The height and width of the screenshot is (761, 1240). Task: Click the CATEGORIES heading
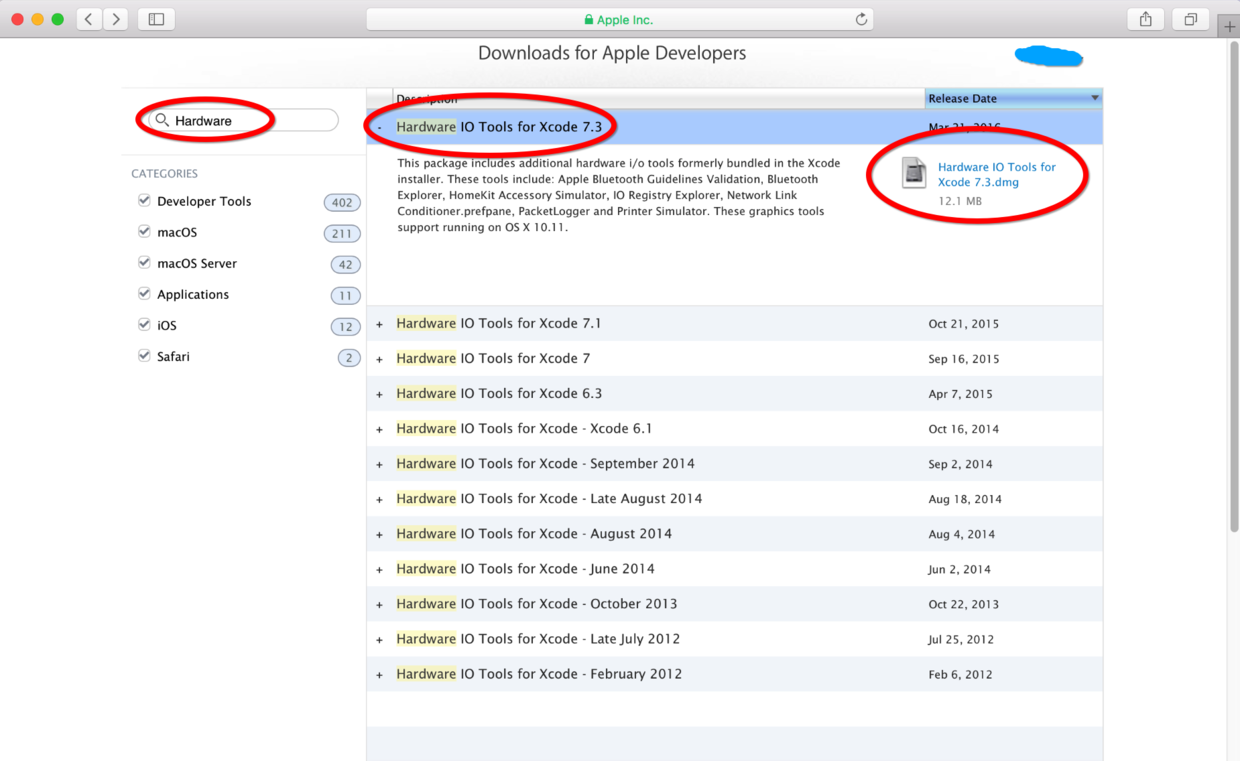click(164, 173)
